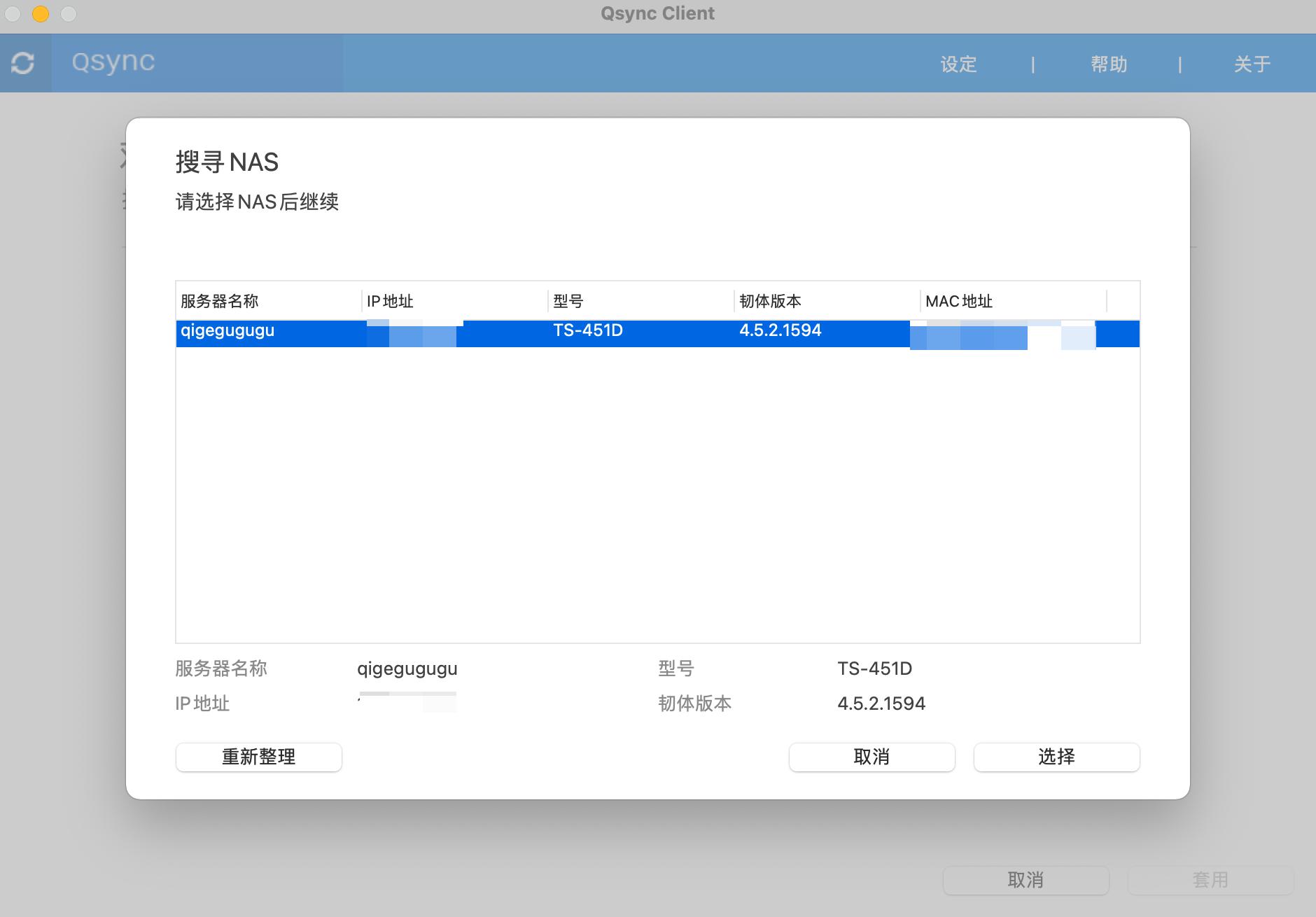Viewport: 1316px width, 917px height.
Task: Sort by MAC 地址 column header
Action: tap(1014, 301)
